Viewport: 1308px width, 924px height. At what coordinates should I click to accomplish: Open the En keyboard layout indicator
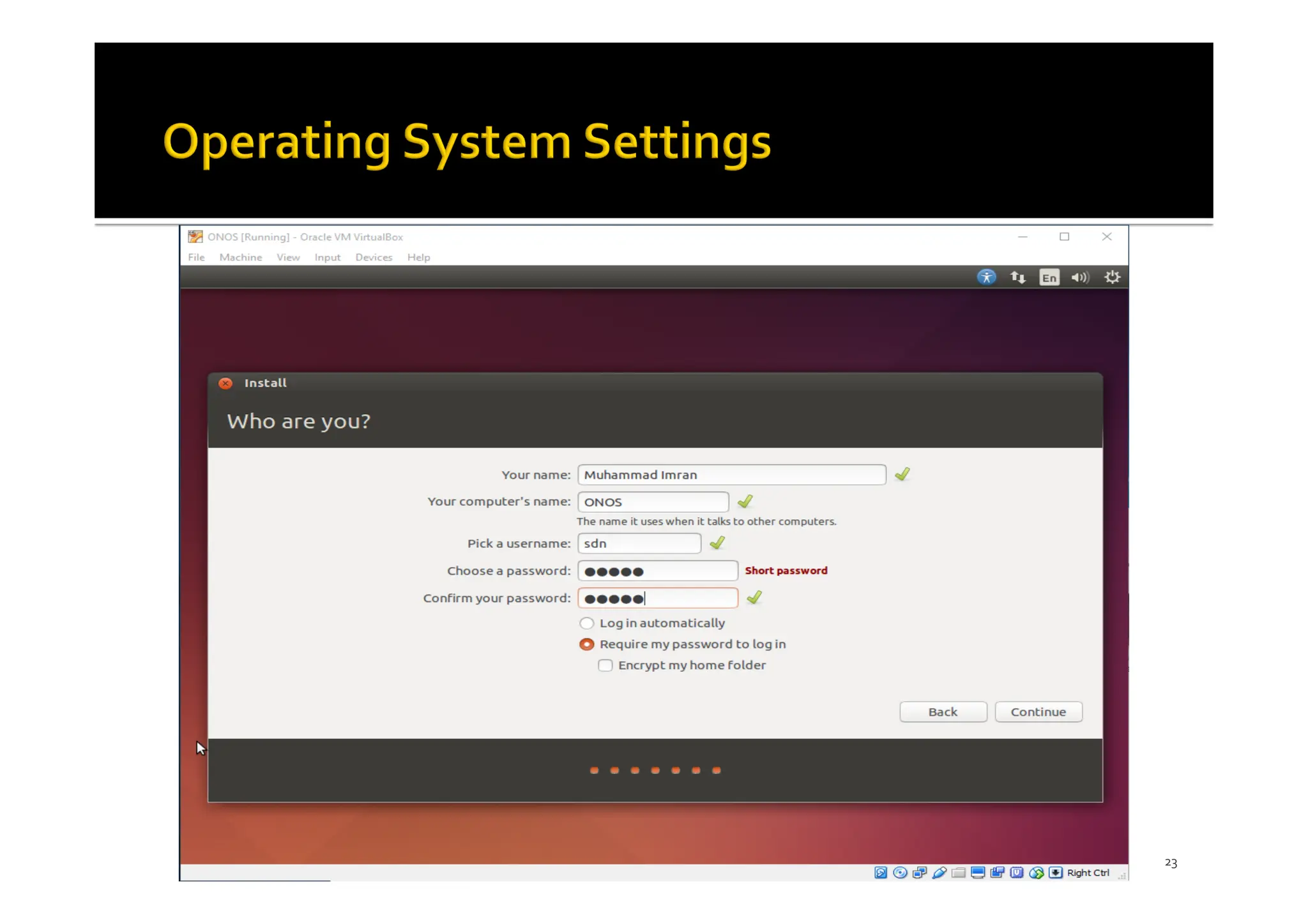pyautogui.click(x=1049, y=277)
